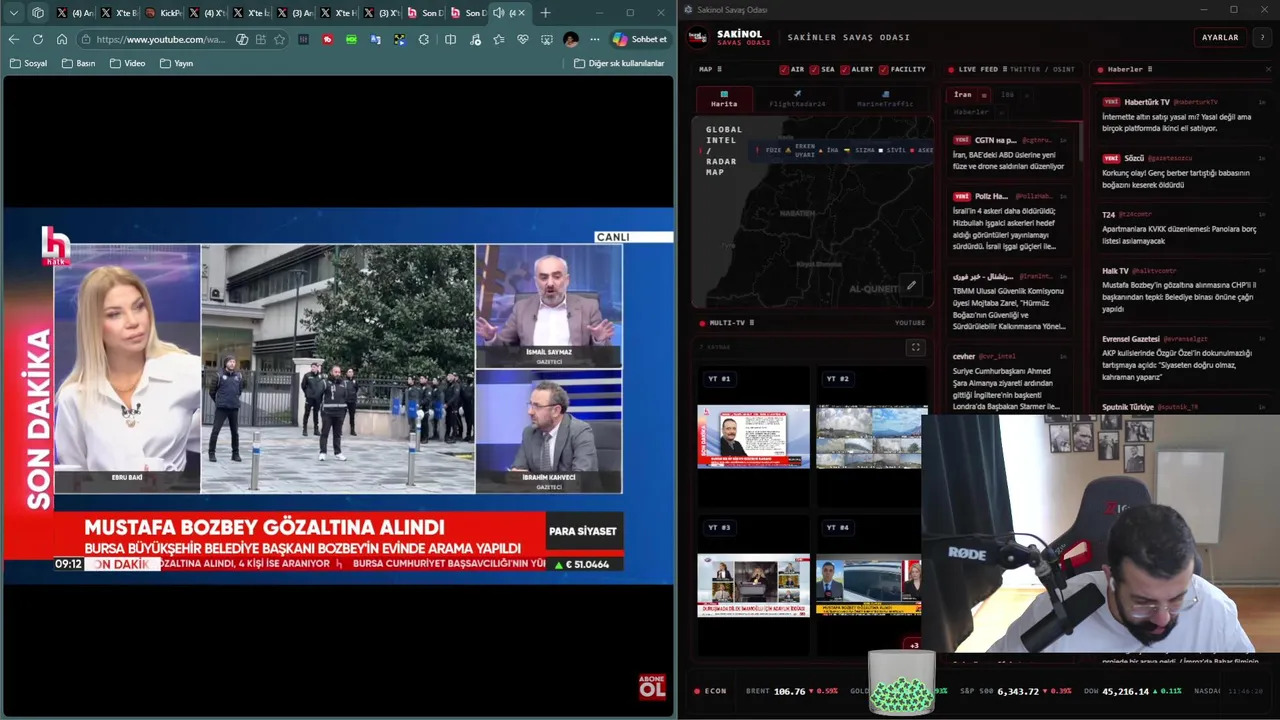The width and height of the screenshot is (1280, 720).
Task: Switch to the MarineTraffic tab
Action: coord(885,99)
